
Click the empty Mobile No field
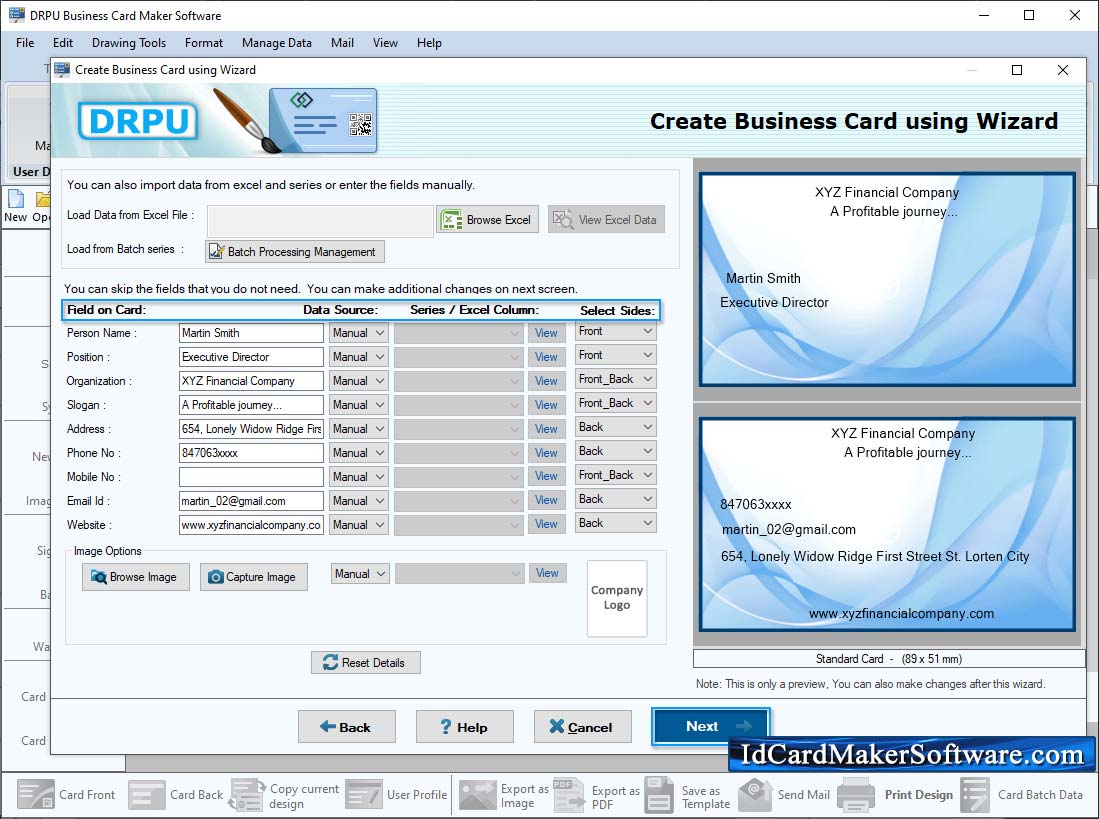click(x=251, y=476)
